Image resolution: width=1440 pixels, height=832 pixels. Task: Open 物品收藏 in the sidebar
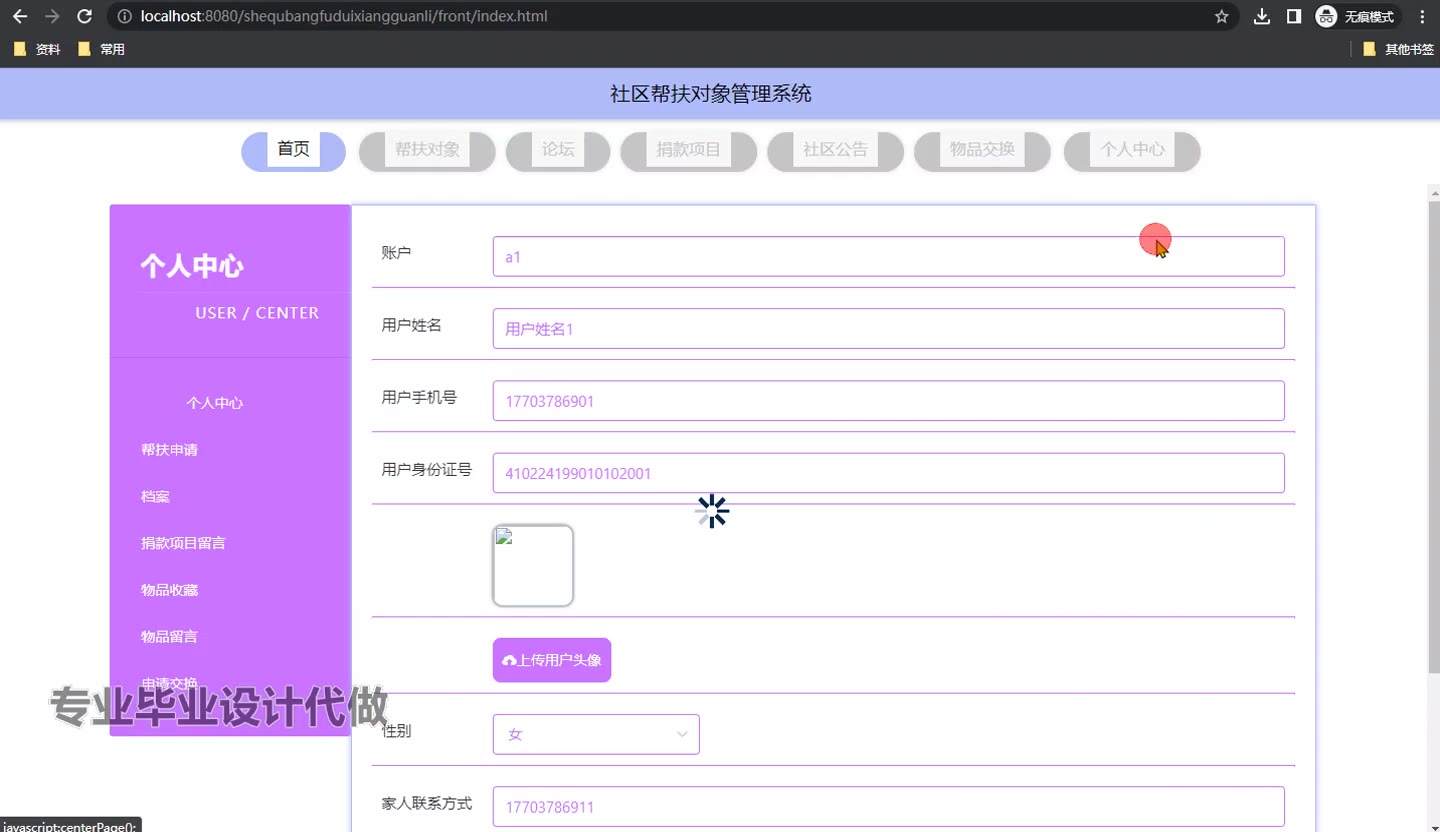[169, 590]
